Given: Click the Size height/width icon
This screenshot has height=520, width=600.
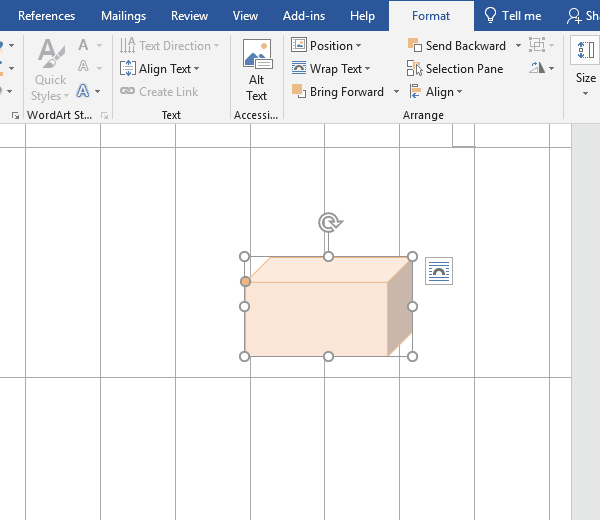Looking at the screenshot, I should (585, 50).
